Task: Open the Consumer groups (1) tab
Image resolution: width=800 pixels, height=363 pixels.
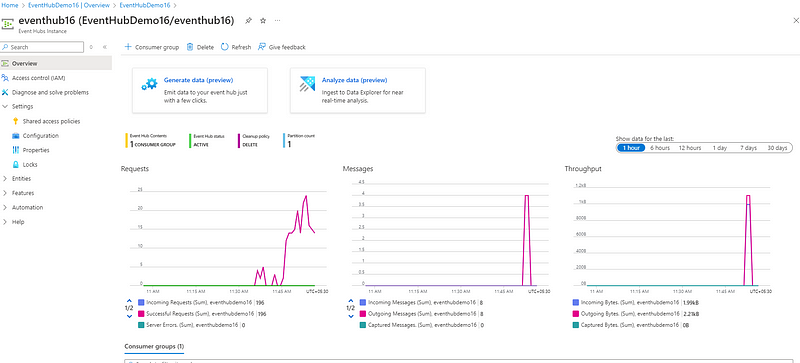Action: (x=154, y=346)
